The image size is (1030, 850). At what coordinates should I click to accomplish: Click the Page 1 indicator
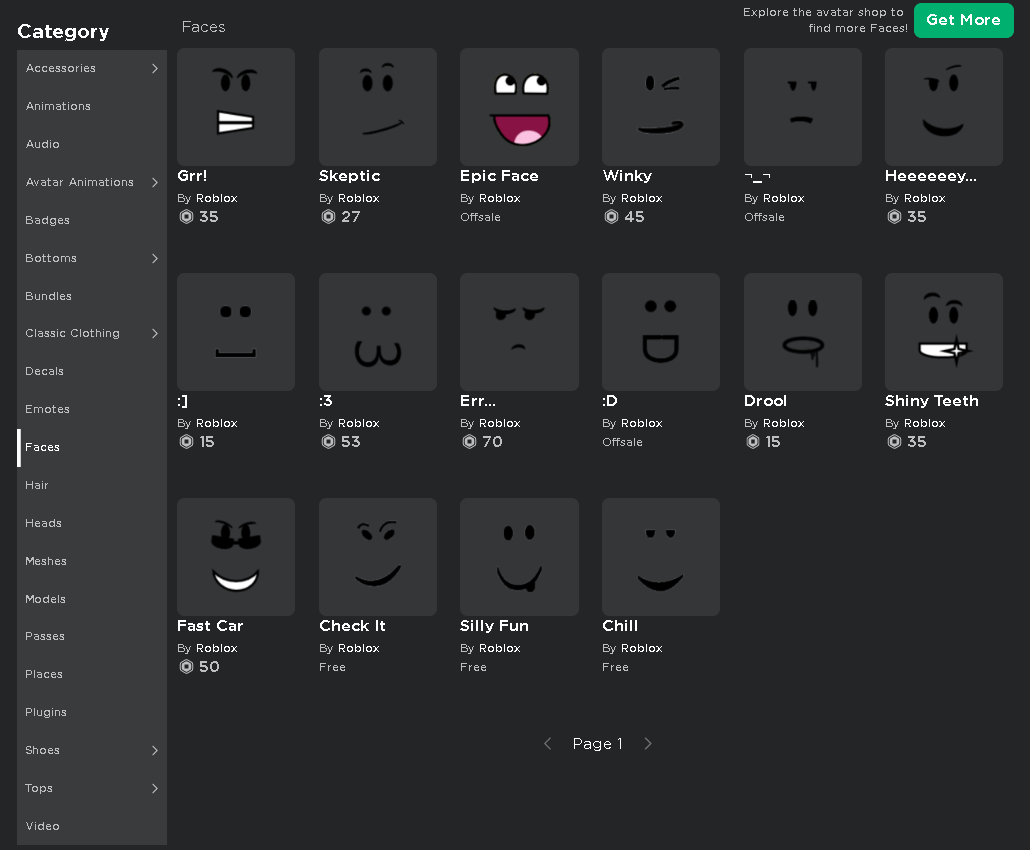point(598,744)
